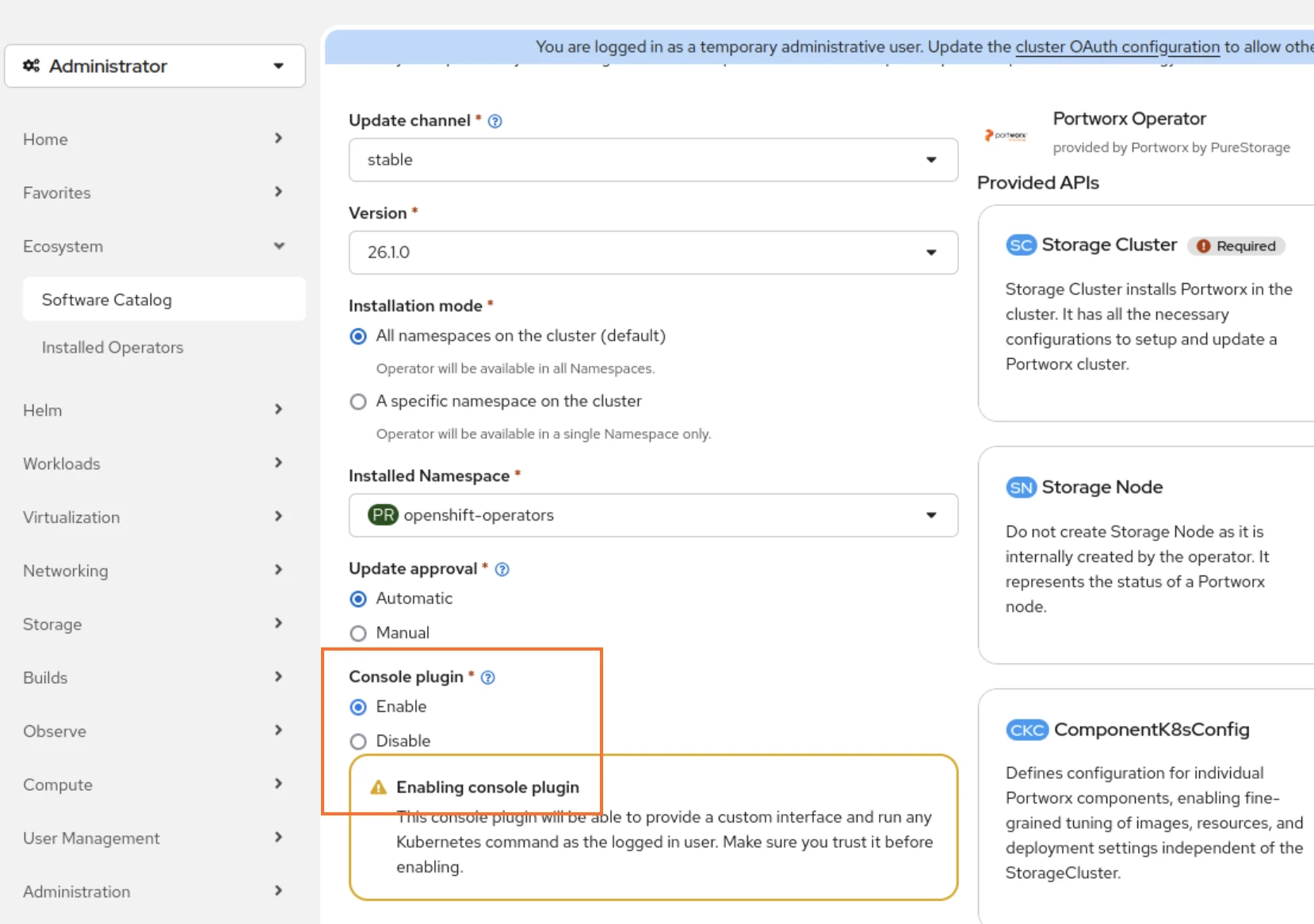Screen dimensions: 1314x924
Task: Expand the Administration navigation section
Action: point(155,892)
